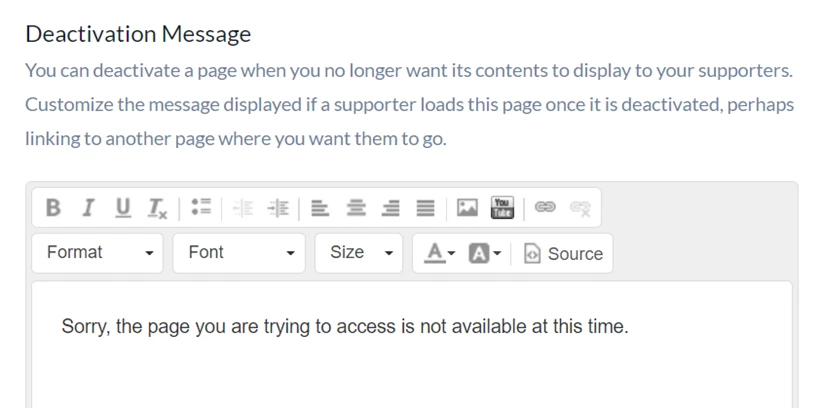Click the Decrease Indent icon

pyautogui.click(x=243, y=208)
